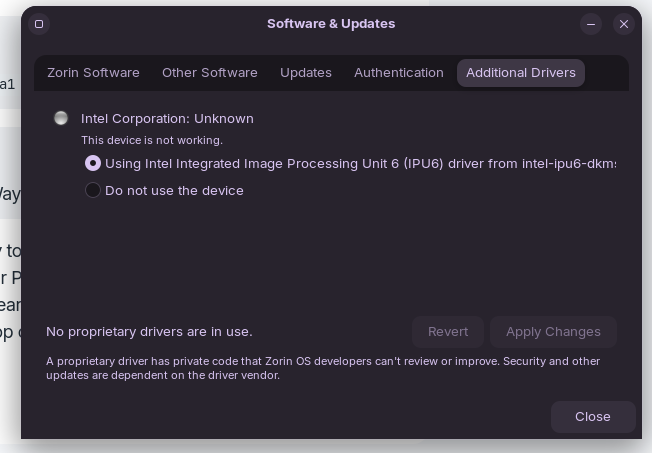Click the proprietary driver description paragraph
Screen dimensions: 652x453
[x=322, y=368]
